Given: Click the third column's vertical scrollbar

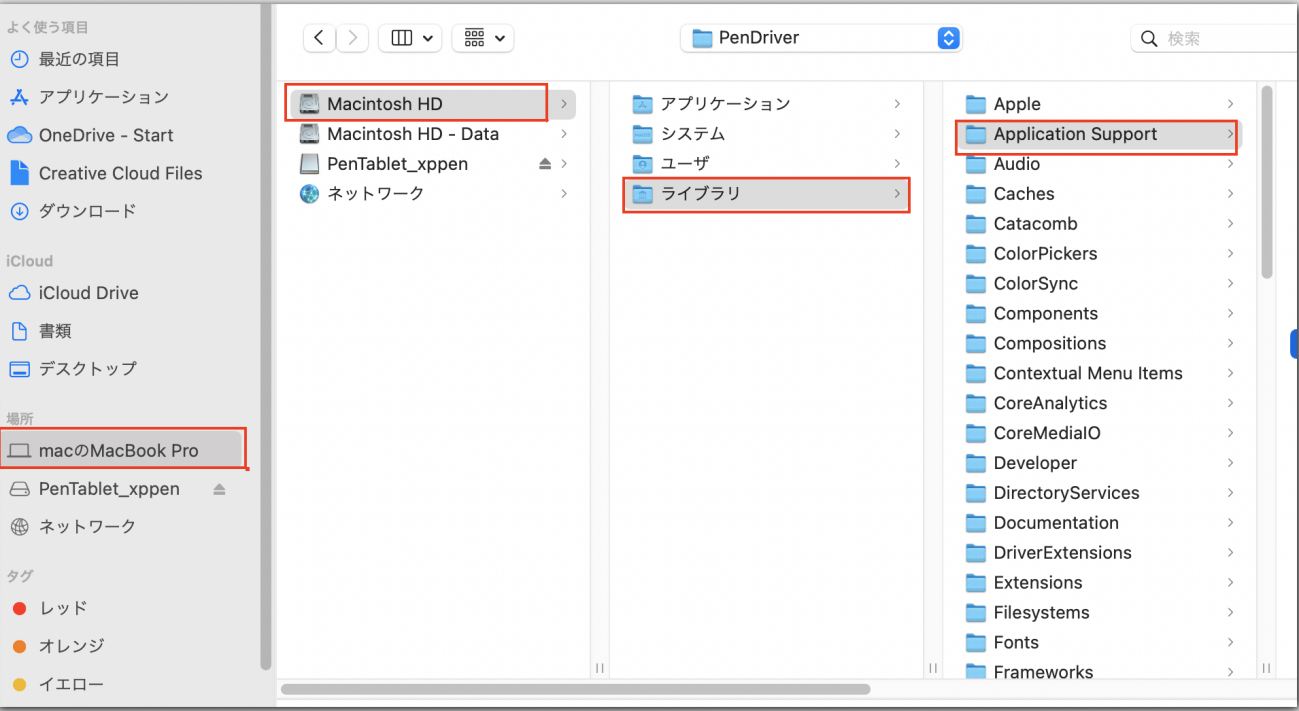Looking at the screenshot, I should [x=1267, y=183].
